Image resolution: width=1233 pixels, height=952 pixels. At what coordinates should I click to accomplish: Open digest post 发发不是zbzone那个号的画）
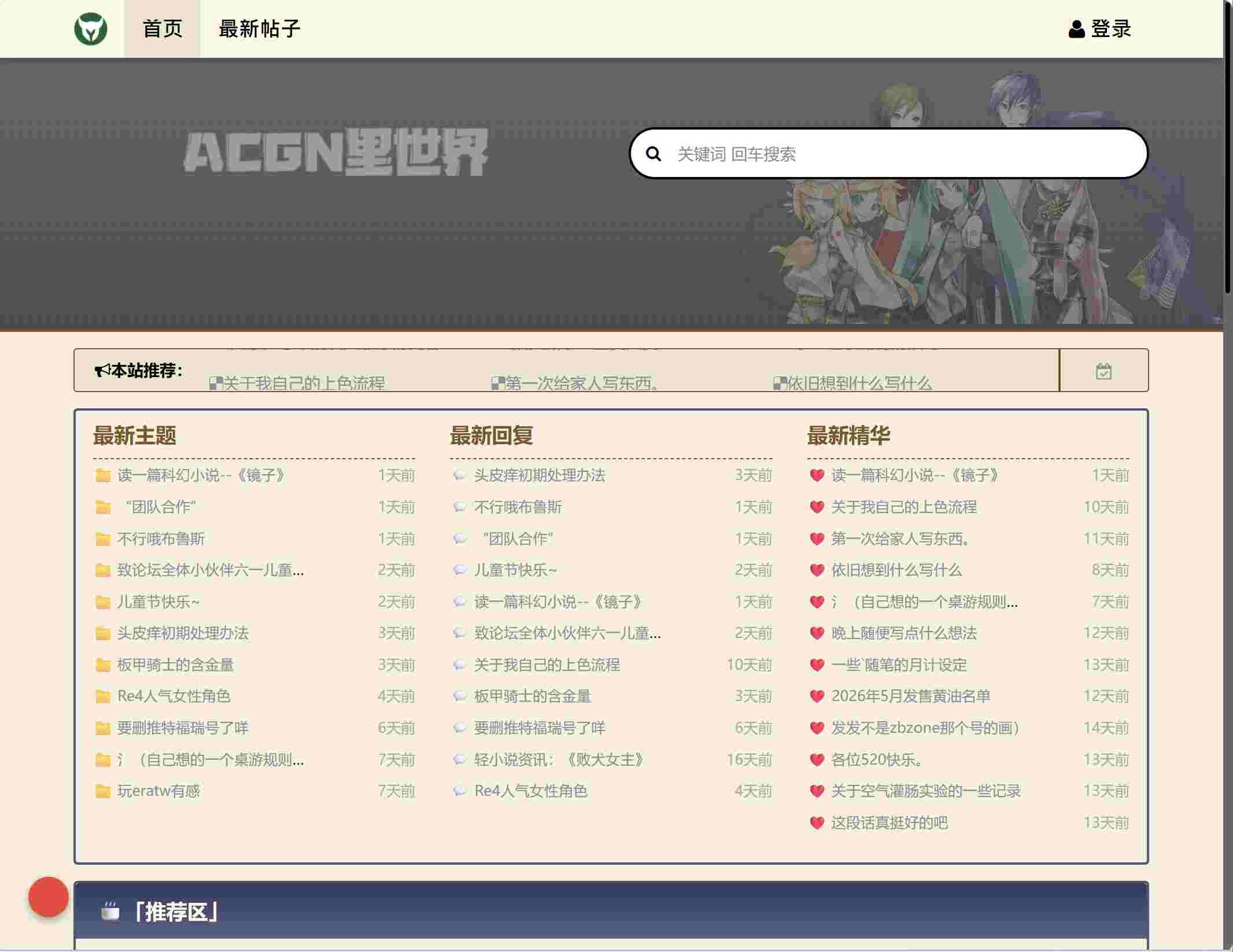coord(925,728)
